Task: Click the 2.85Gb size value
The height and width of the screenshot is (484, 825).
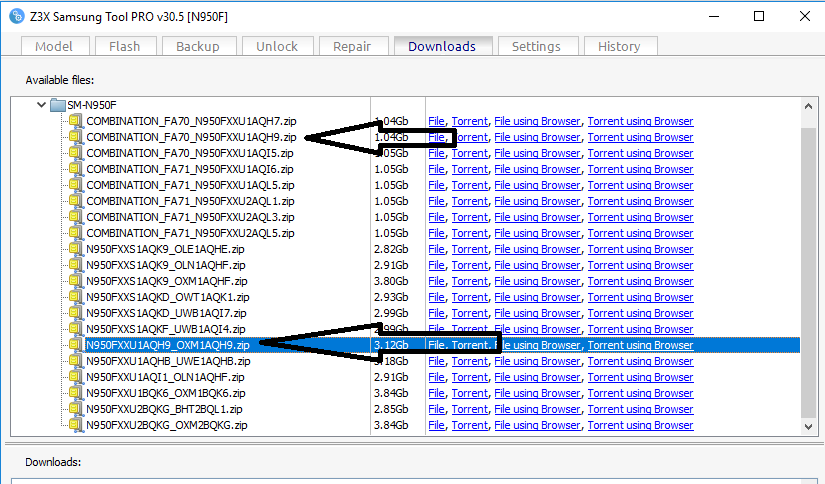Action: [391, 409]
